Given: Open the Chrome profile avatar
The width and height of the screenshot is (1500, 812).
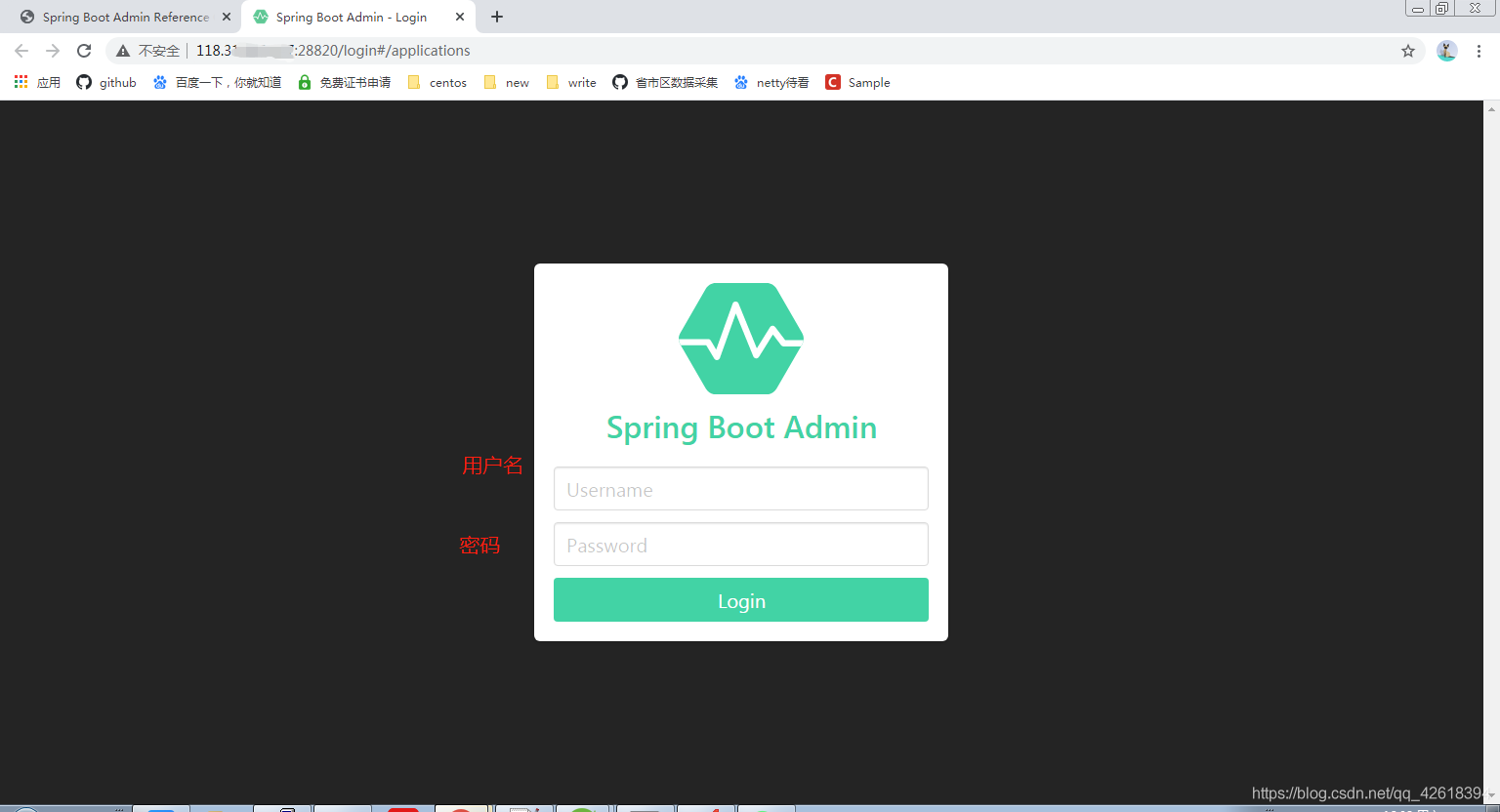Looking at the screenshot, I should coord(1447,51).
